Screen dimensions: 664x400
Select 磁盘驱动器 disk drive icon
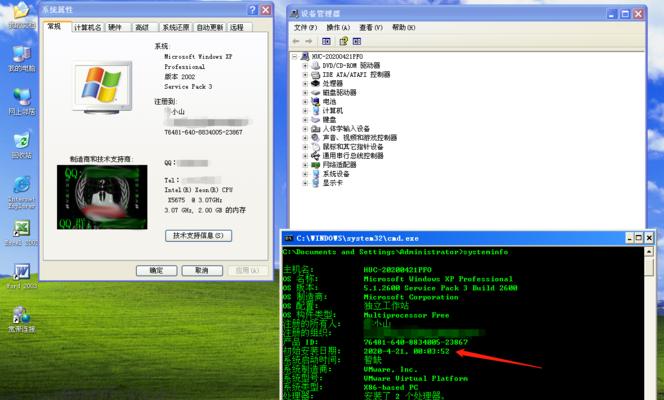pos(315,92)
